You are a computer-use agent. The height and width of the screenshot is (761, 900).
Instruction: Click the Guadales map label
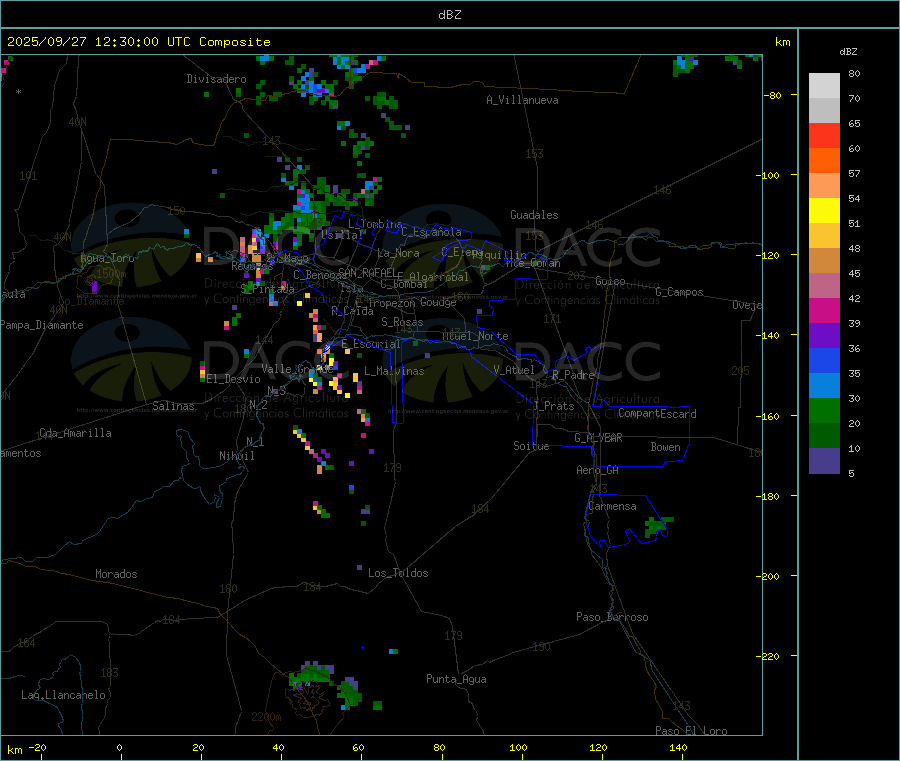pos(534,215)
